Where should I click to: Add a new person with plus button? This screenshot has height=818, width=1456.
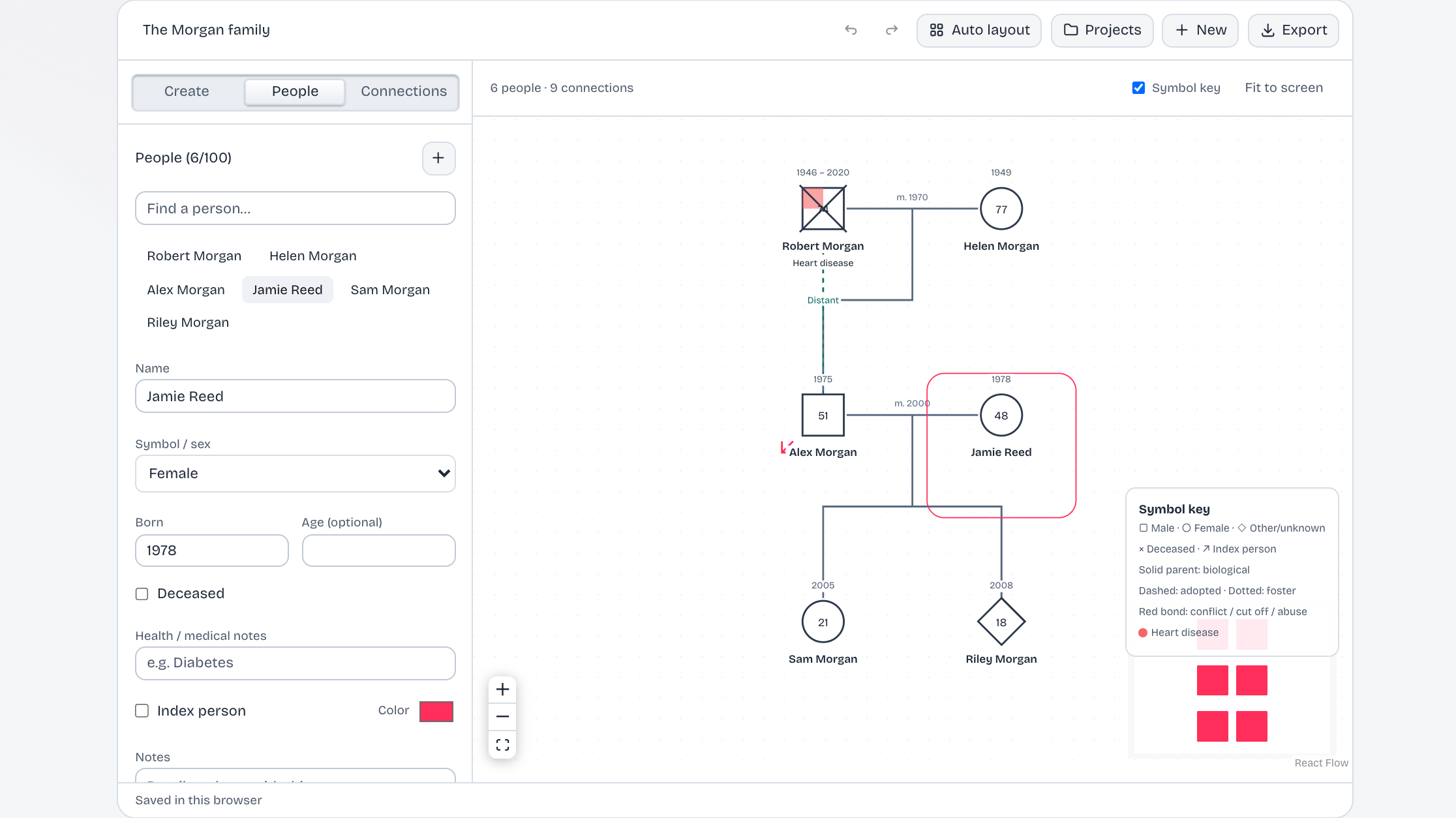coord(438,158)
